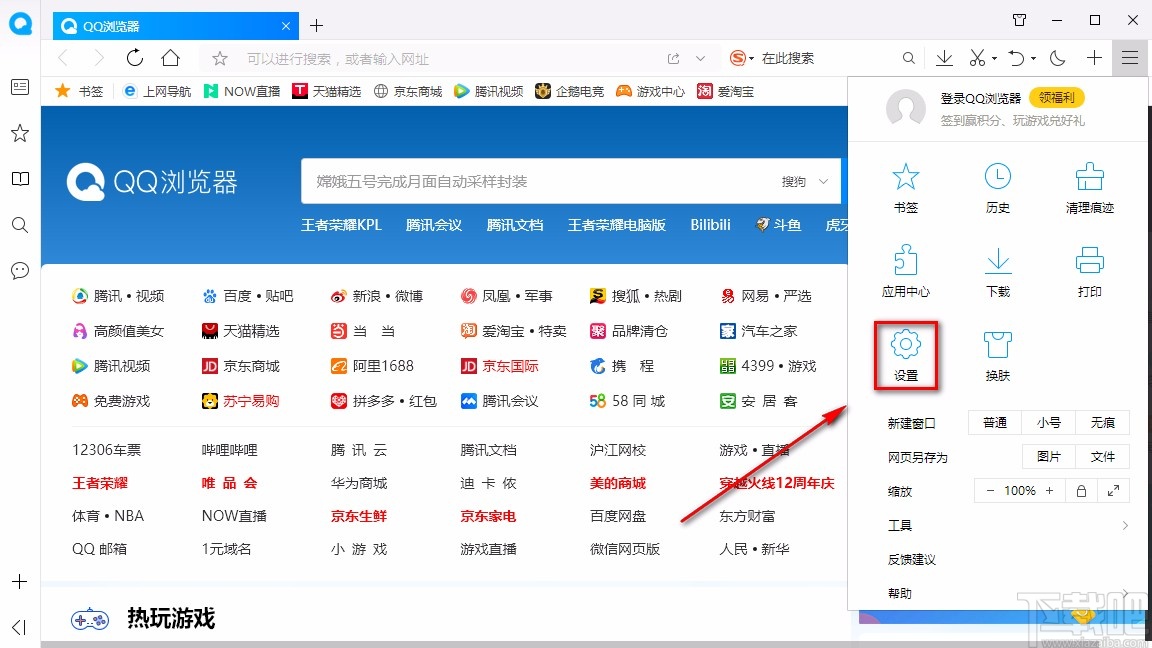Expand the undo tab dropdown arrow
This screenshot has width=1152, height=648.
click(1033, 59)
